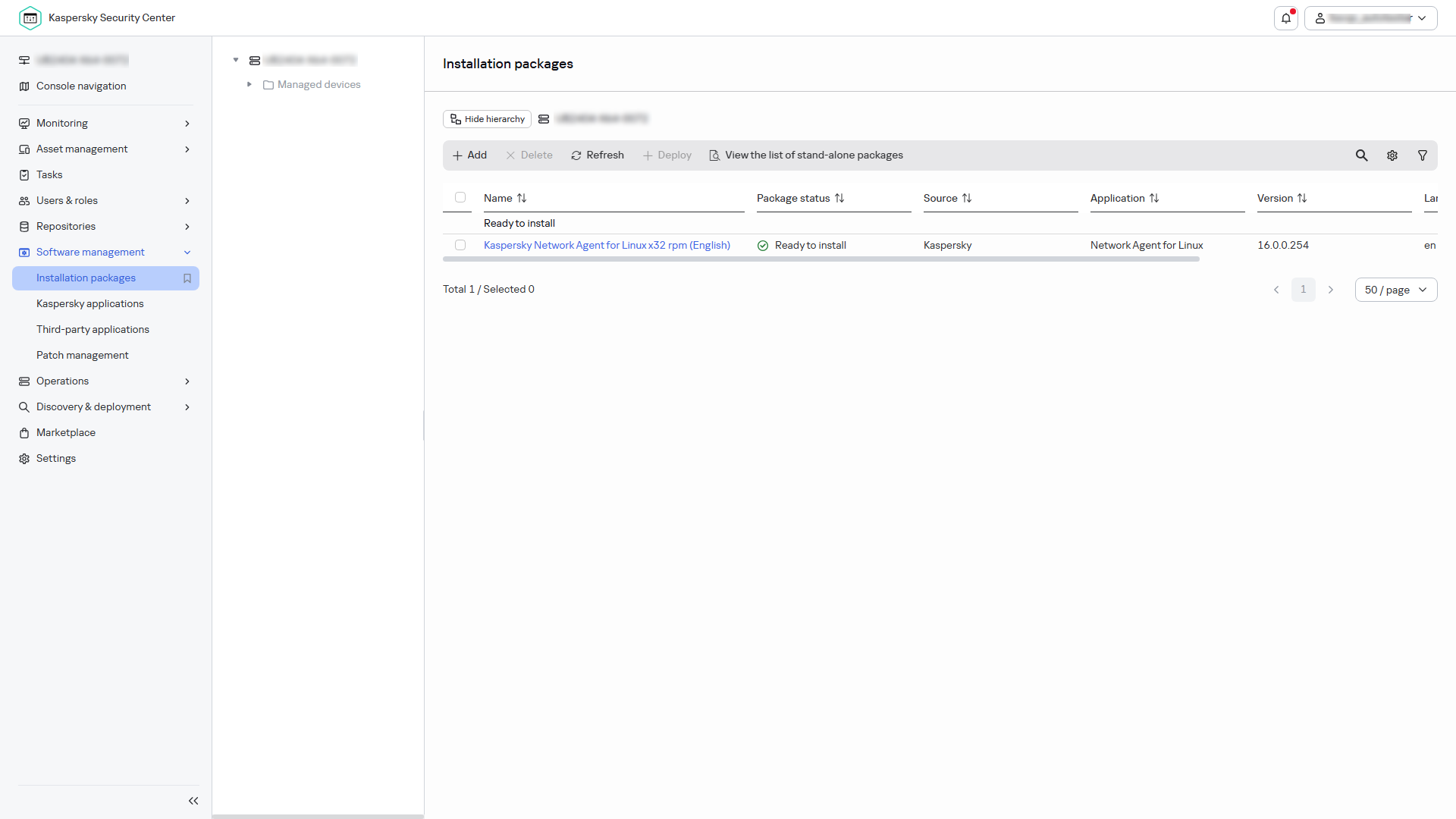Viewport: 1456px width, 819px height.
Task: Open the 50 / page dropdown
Action: click(1396, 290)
